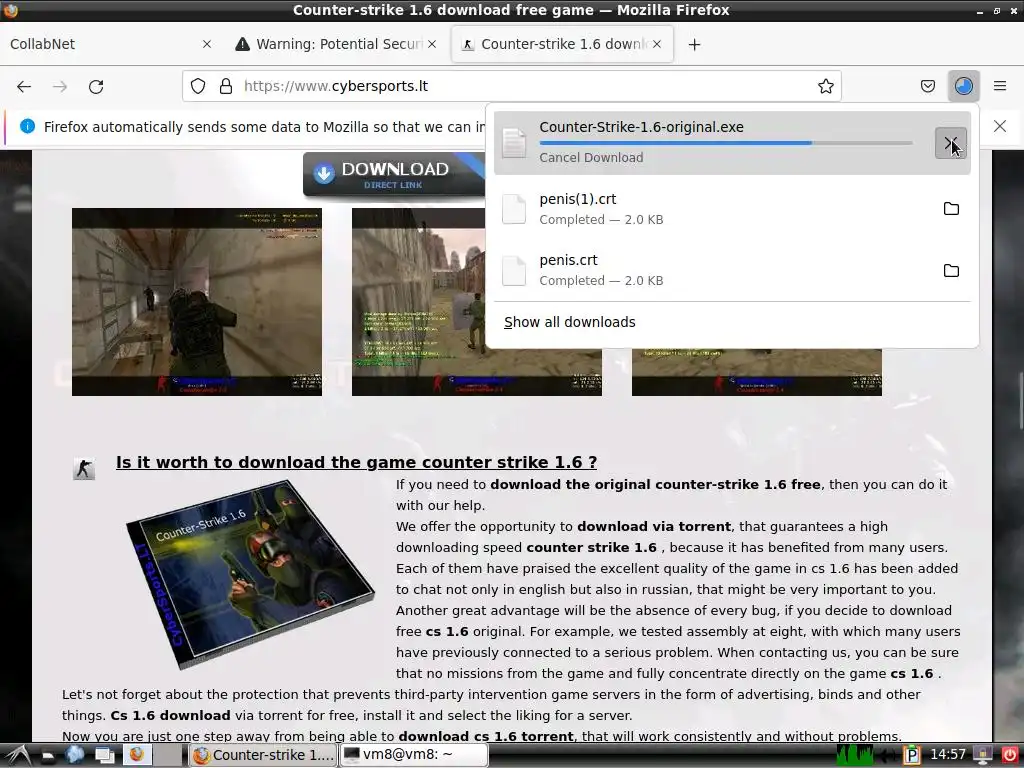Click the 14:57 clock
Viewport: 1024px width, 768px height.
tap(948, 755)
